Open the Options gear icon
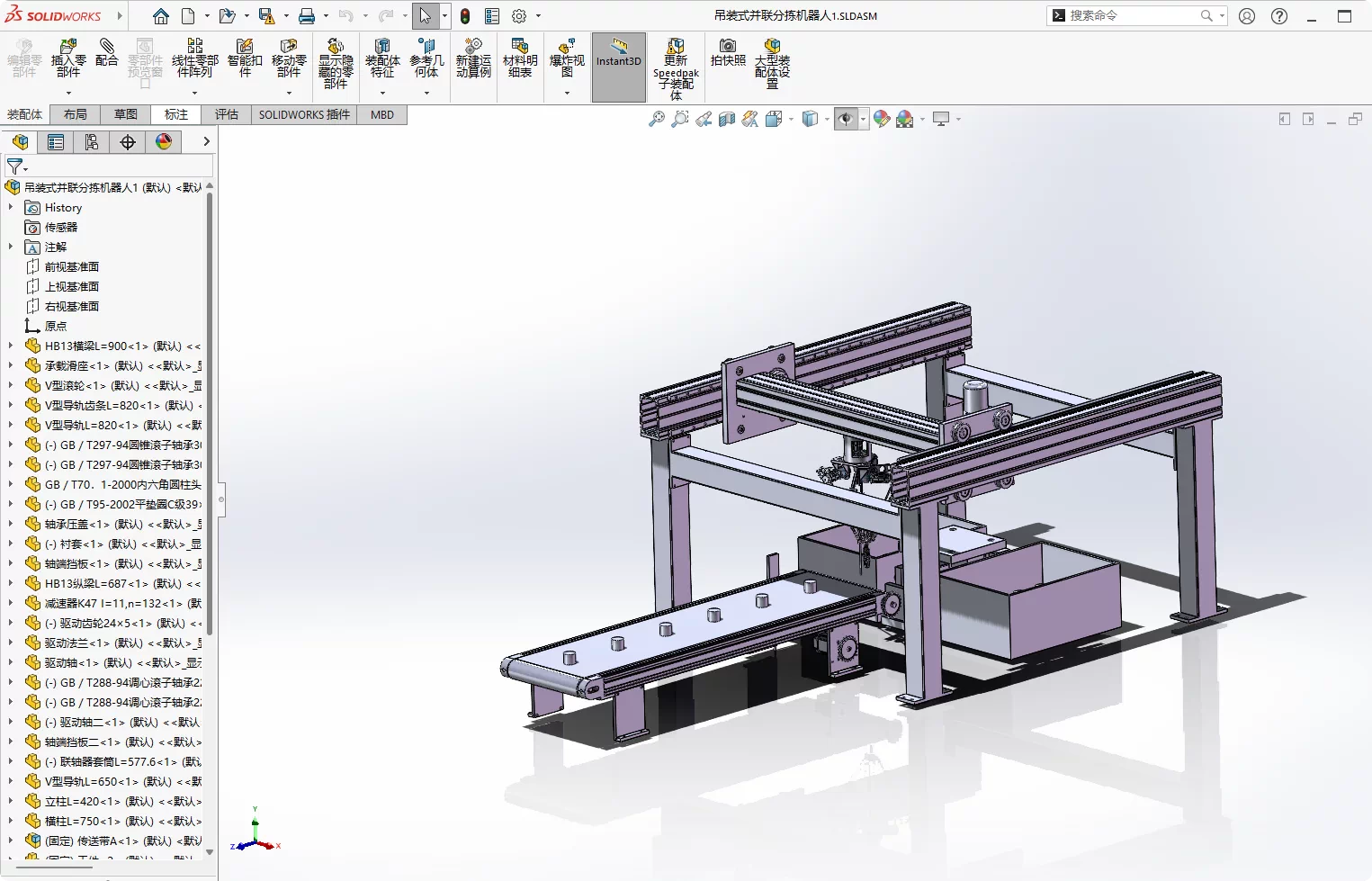This screenshot has height=881, width=1372. tap(519, 16)
